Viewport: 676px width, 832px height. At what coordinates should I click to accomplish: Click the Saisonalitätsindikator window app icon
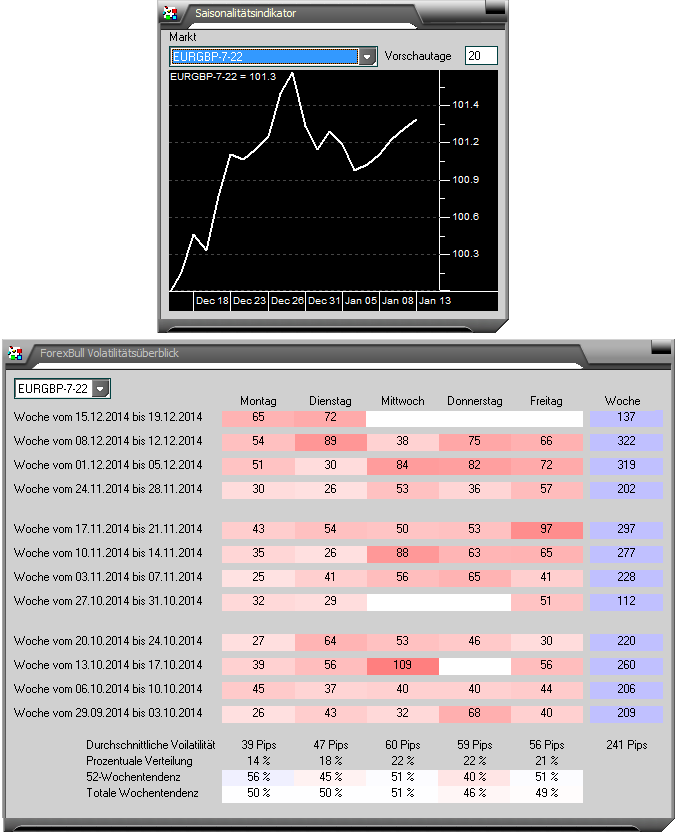point(171,13)
